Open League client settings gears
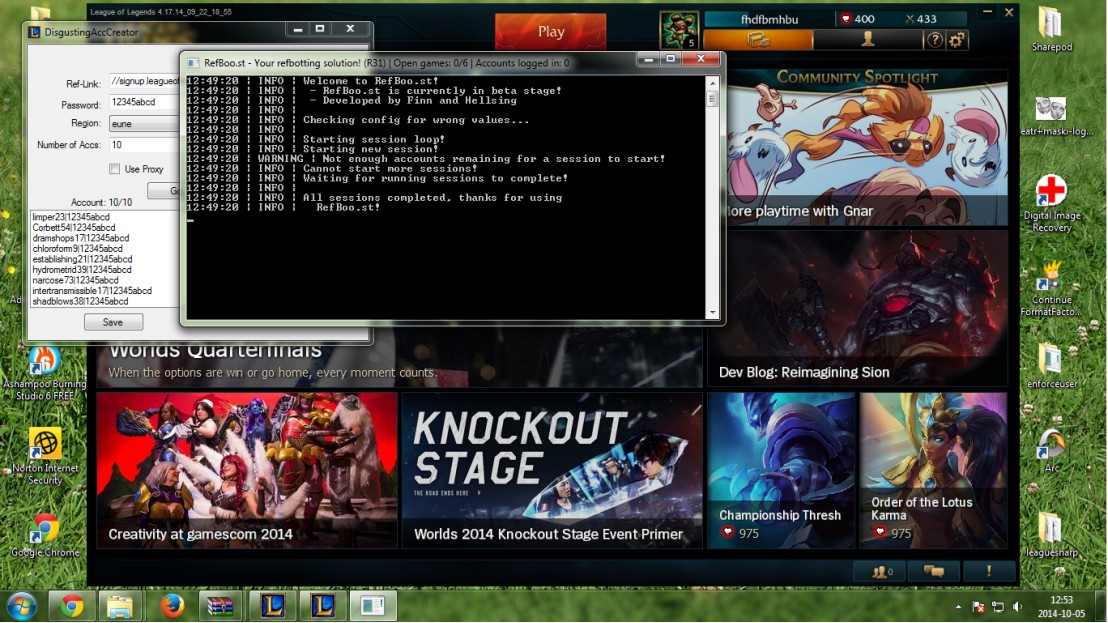Image resolution: width=1108 pixels, height=623 pixels. click(956, 40)
